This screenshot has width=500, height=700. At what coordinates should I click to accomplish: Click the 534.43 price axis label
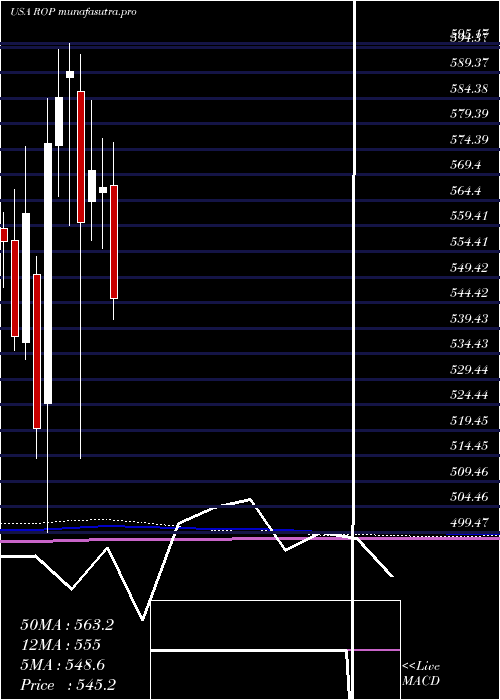tap(469, 344)
